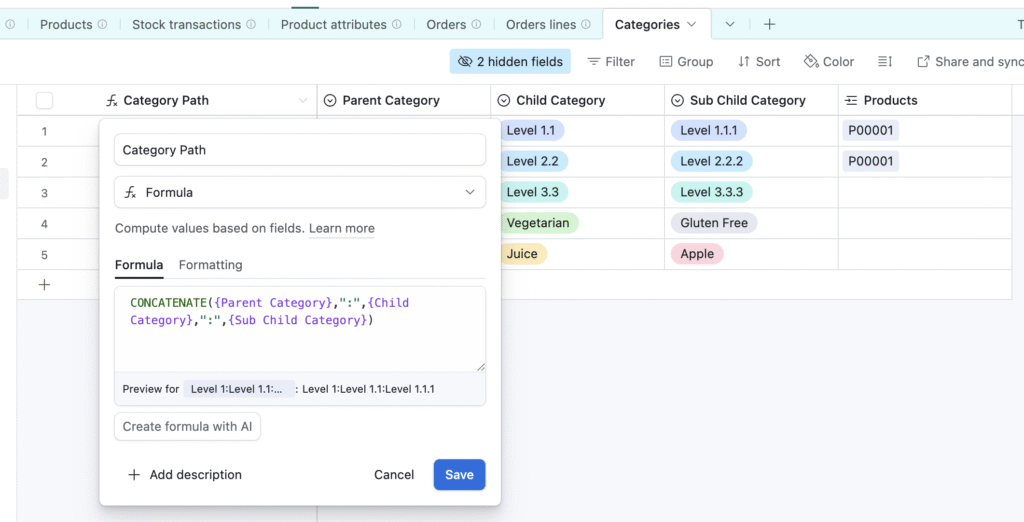Click the Category Path field name input
Viewport: 1024px width, 522px height.
300,150
